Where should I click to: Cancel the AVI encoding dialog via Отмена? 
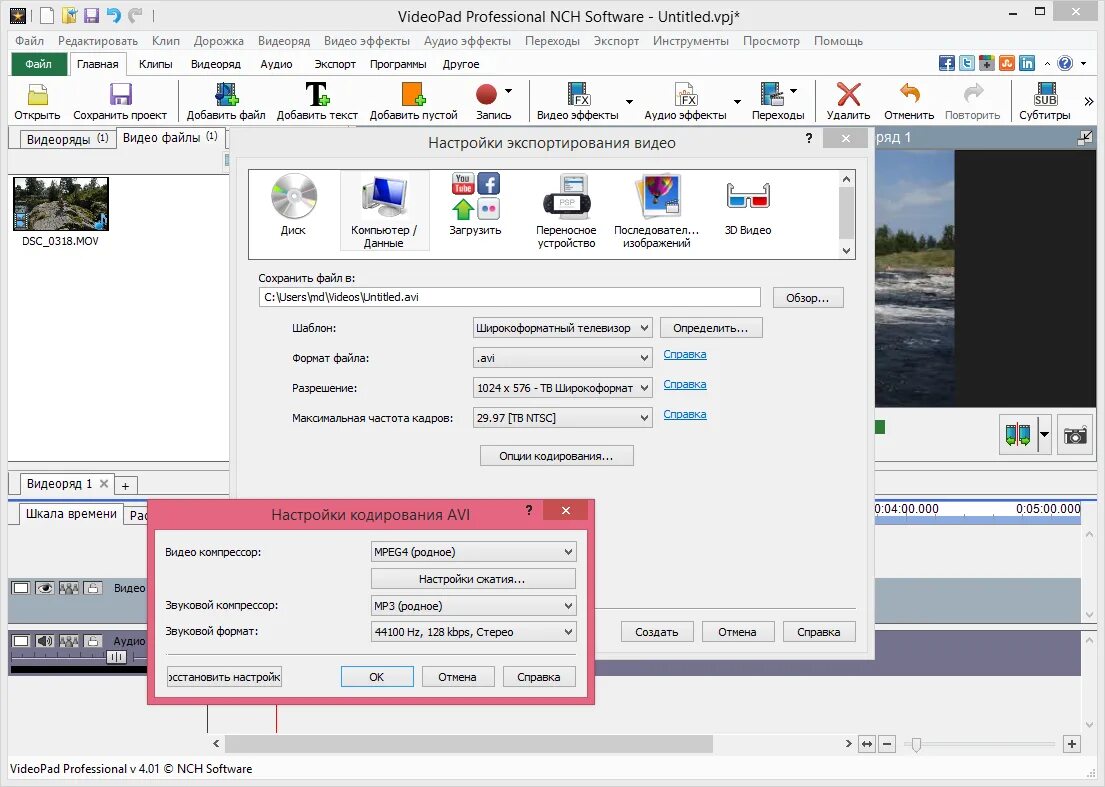458,677
